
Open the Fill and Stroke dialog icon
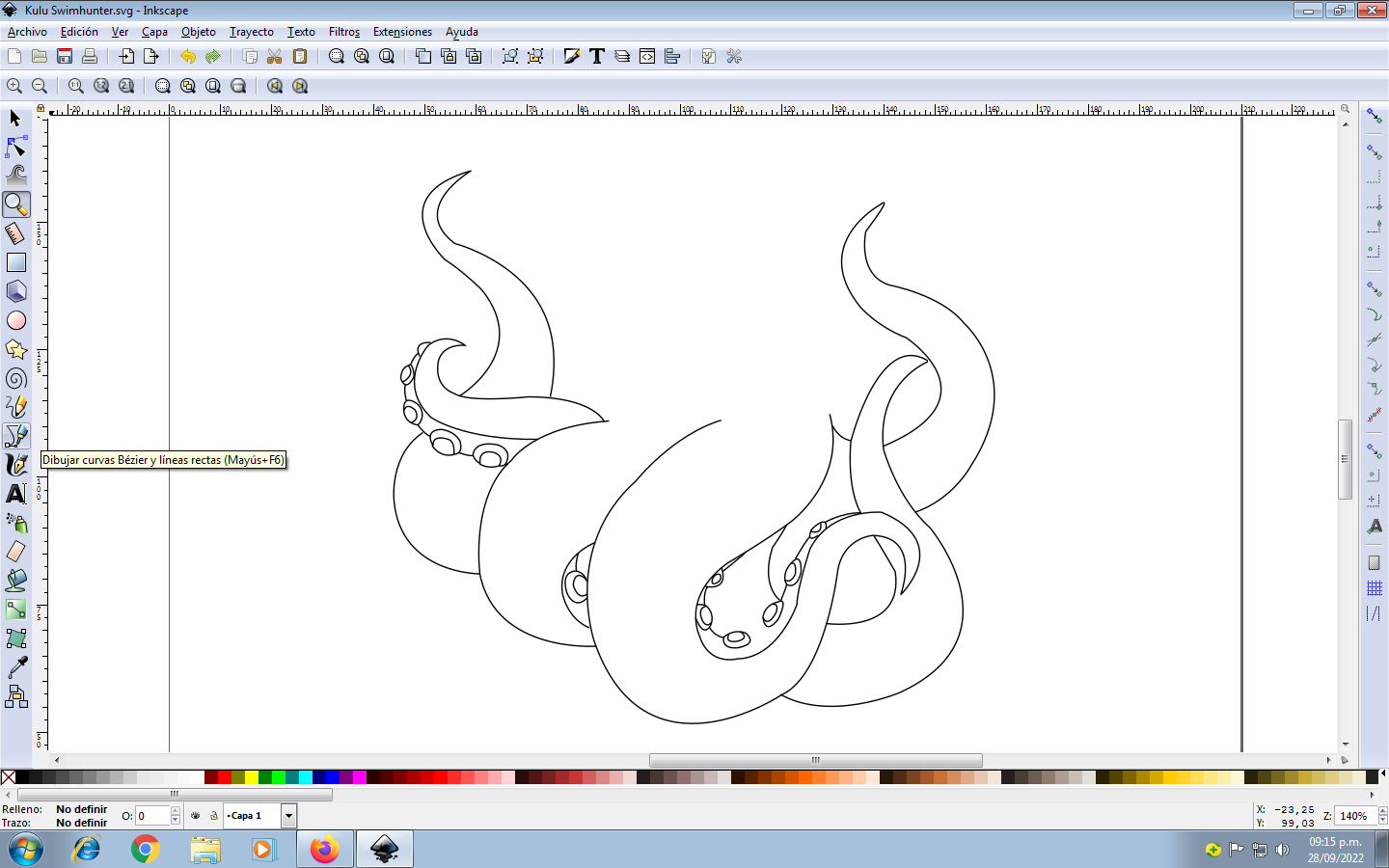click(572, 56)
